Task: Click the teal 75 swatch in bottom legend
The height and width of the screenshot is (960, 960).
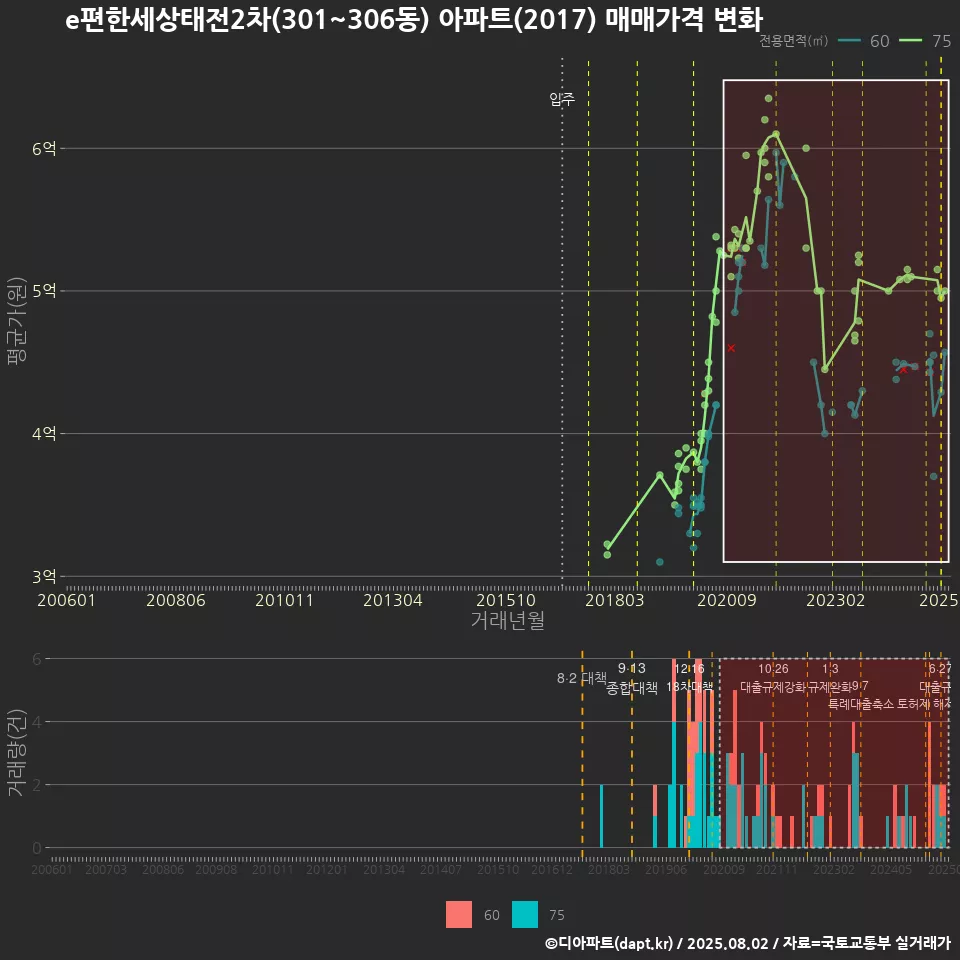Action: (x=525, y=914)
